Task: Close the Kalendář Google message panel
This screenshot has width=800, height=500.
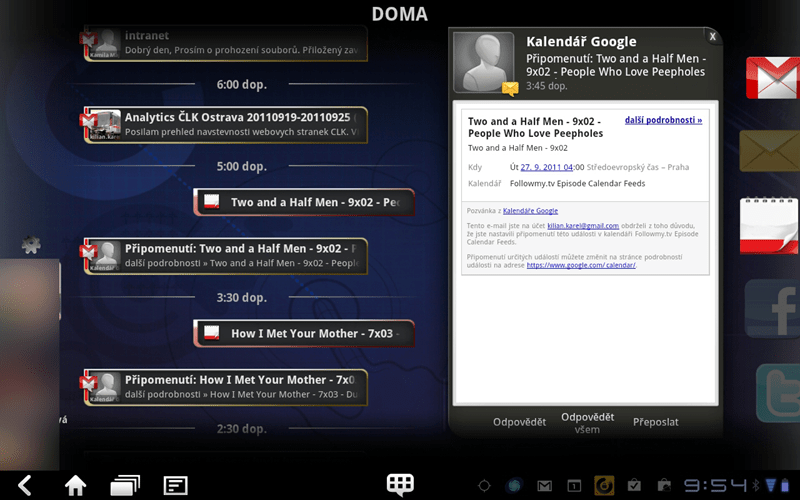Action: click(x=713, y=36)
